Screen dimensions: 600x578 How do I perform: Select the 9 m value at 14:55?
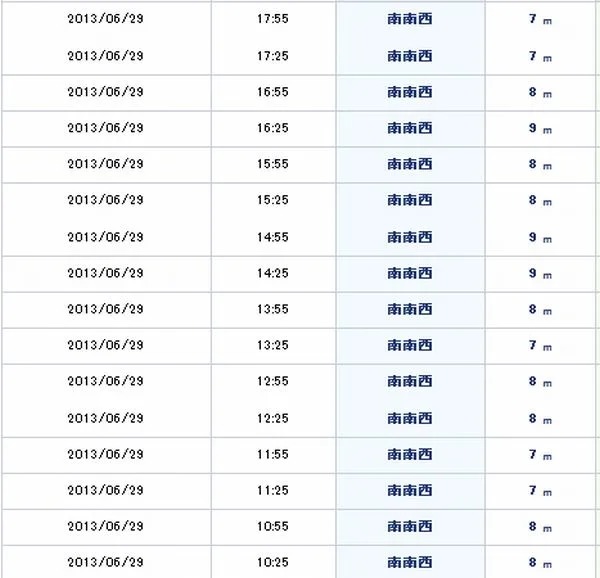click(x=540, y=238)
